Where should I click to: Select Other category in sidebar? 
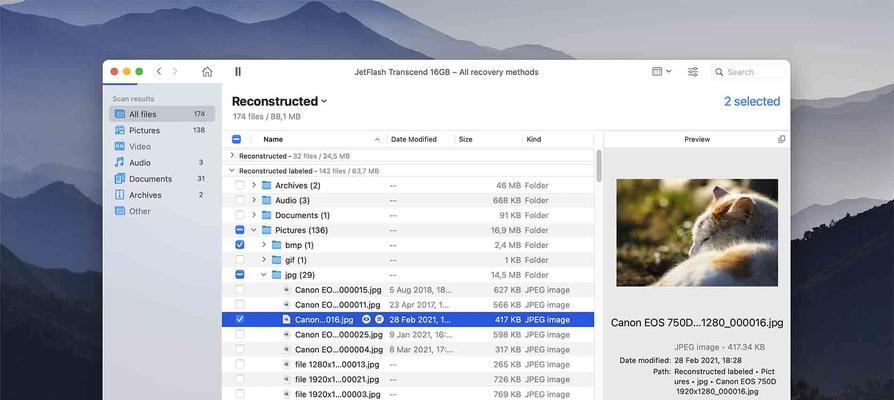pos(162,211)
